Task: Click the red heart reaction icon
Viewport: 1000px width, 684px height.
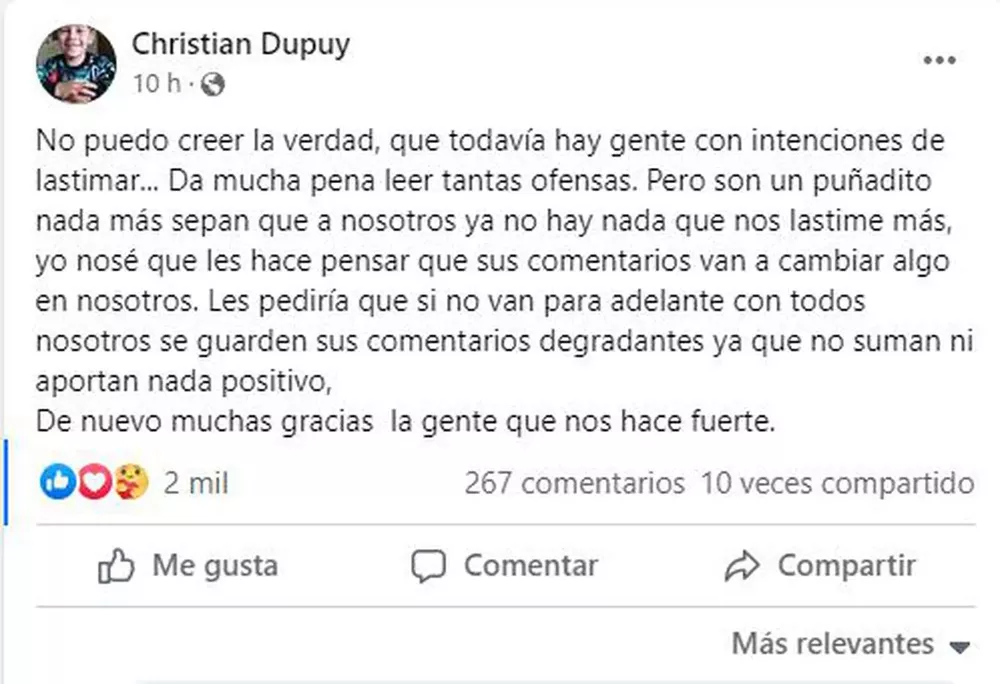Action: [x=93, y=484]
